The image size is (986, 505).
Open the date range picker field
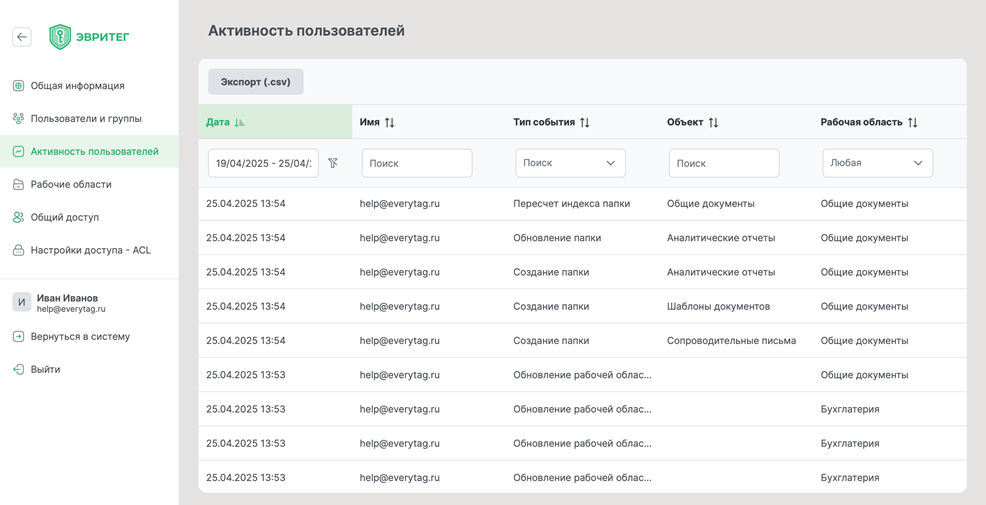[x=263, y=163]
